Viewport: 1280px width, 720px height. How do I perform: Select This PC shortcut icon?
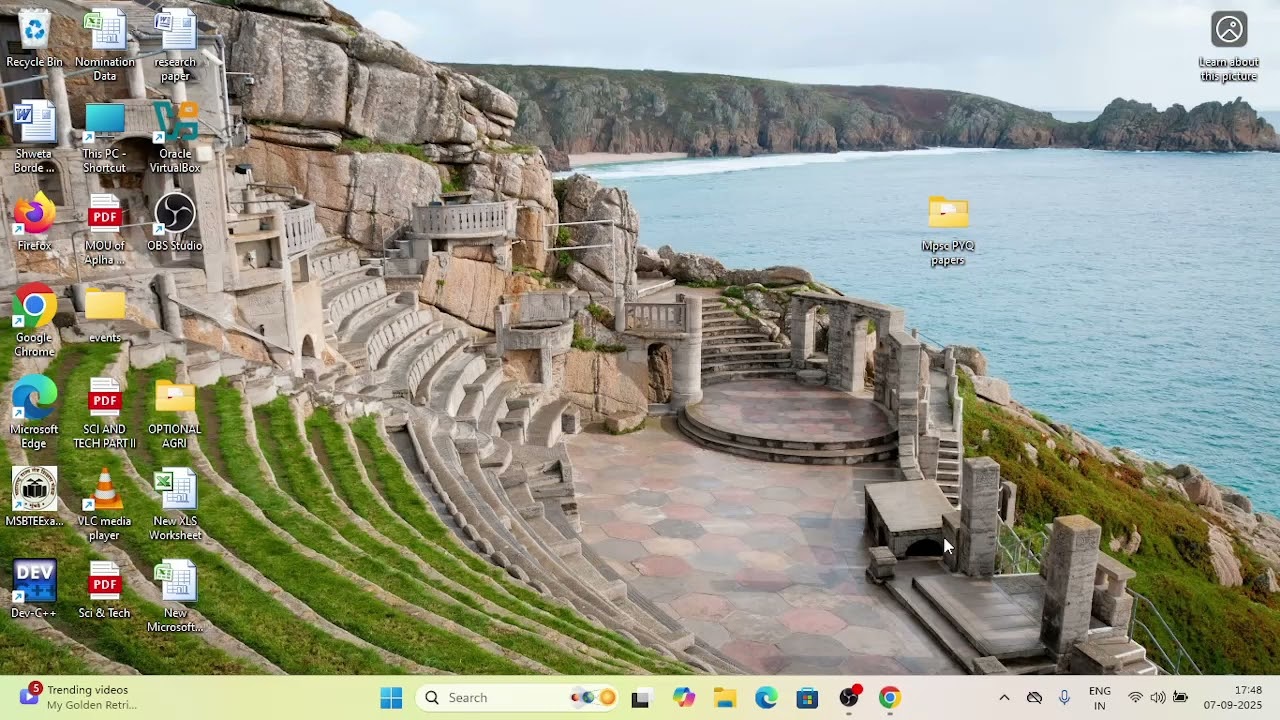pos(105,137)
